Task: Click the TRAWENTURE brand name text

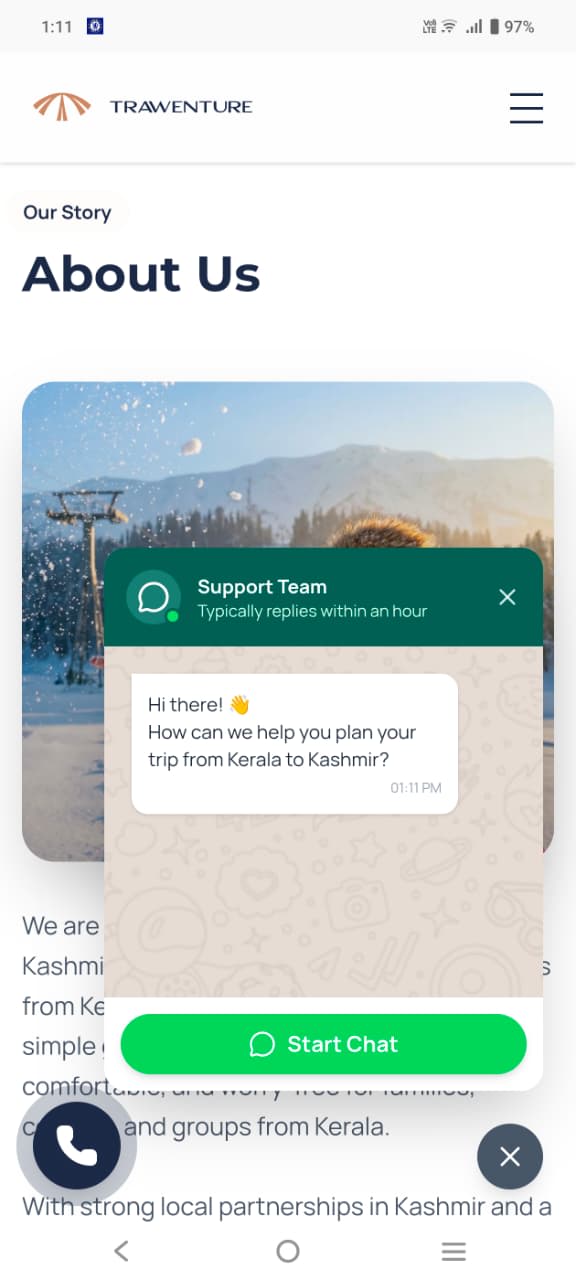Action: (x=181, y=107)
